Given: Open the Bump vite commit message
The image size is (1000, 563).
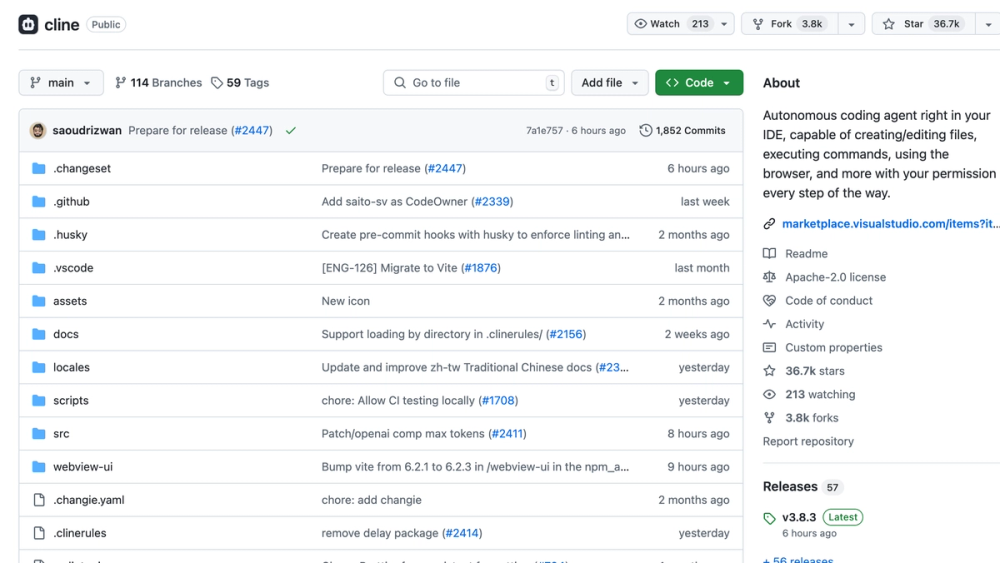Looking at the screenshot, I should point(475,467).
